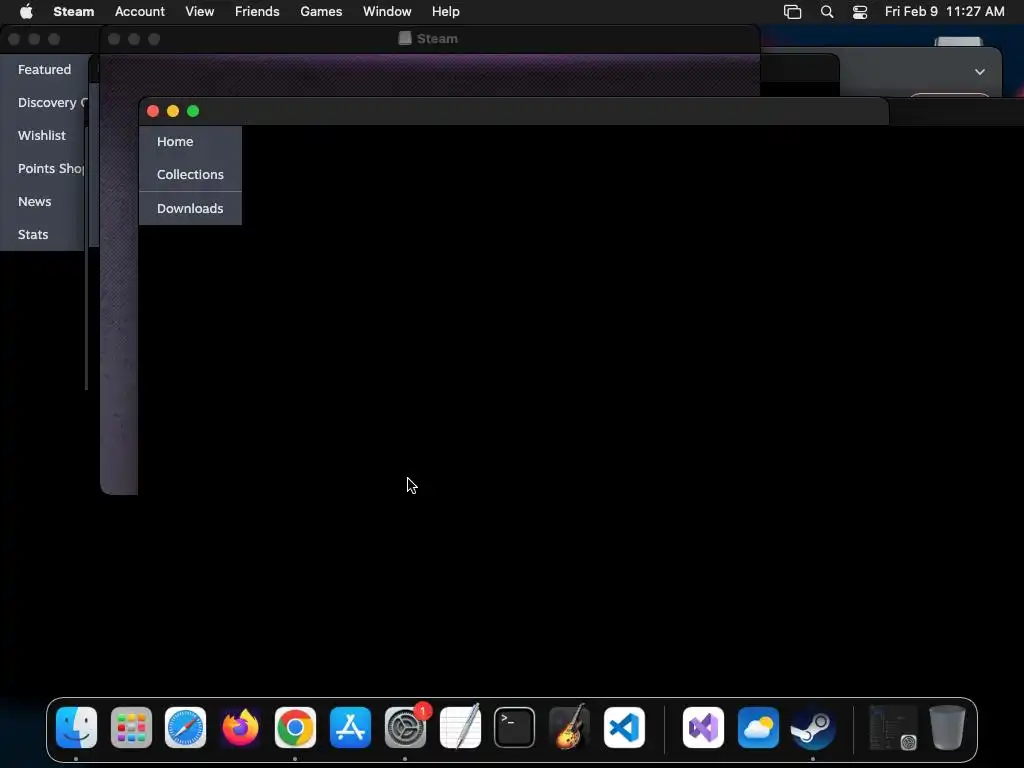Image resolution: width=1024 pixels, height=768 pixels.
Task: Open Spotlight search in the menu bar
Action: 827,12
